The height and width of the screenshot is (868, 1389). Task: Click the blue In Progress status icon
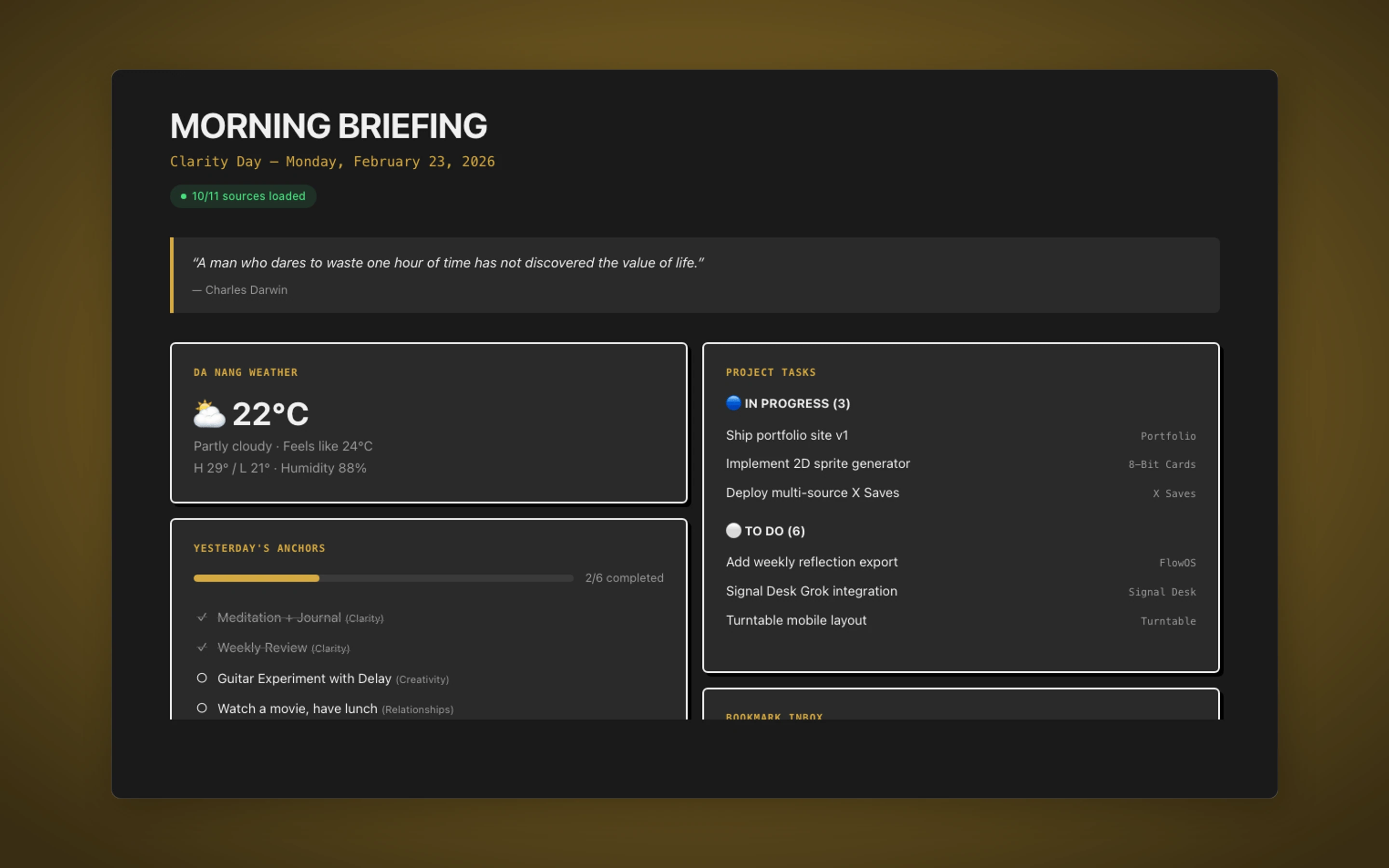(734, 403)
